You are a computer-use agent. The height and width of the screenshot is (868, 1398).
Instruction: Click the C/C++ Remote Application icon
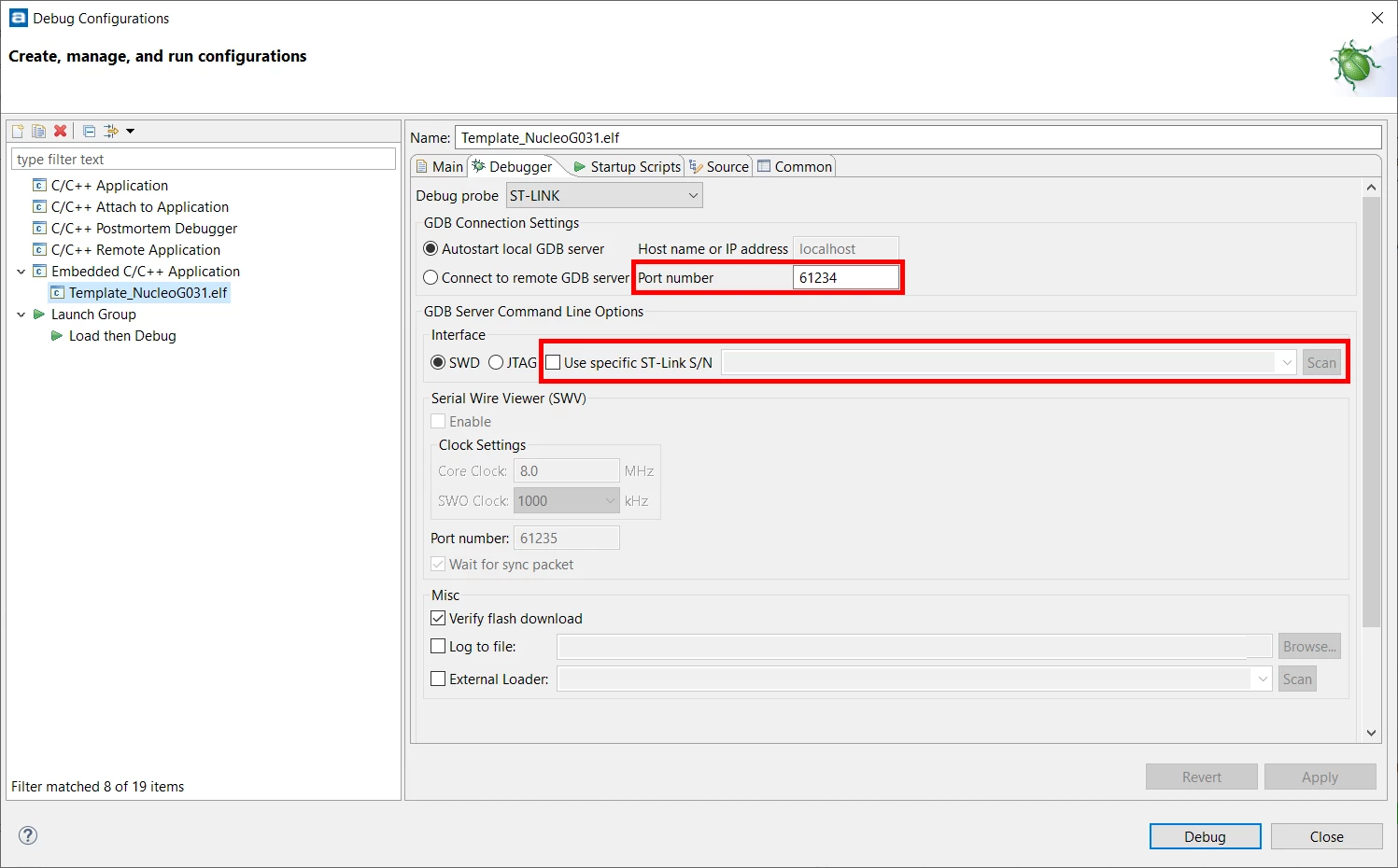pos(39,249)
